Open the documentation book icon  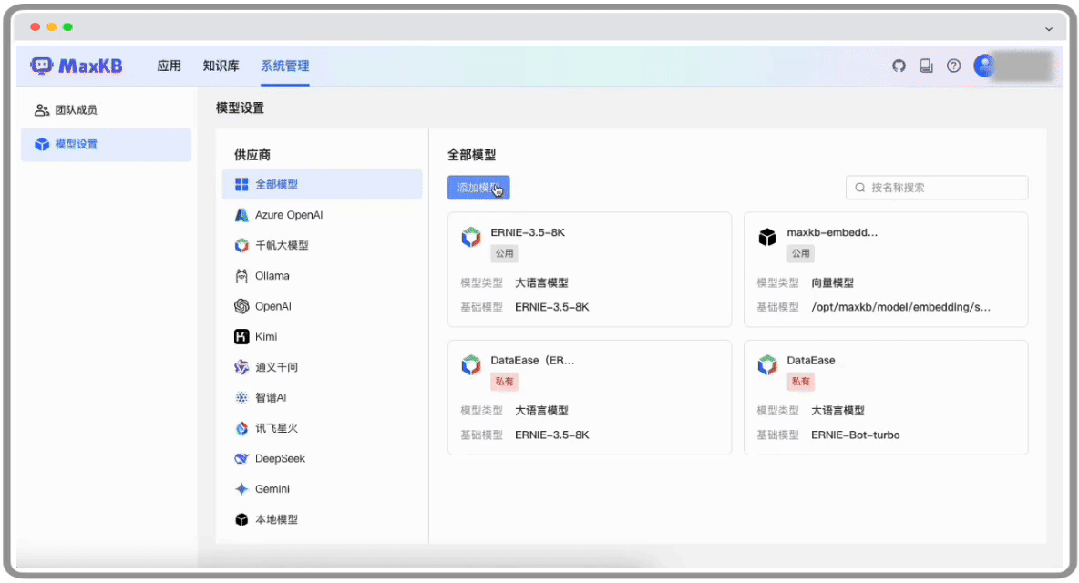926,66
